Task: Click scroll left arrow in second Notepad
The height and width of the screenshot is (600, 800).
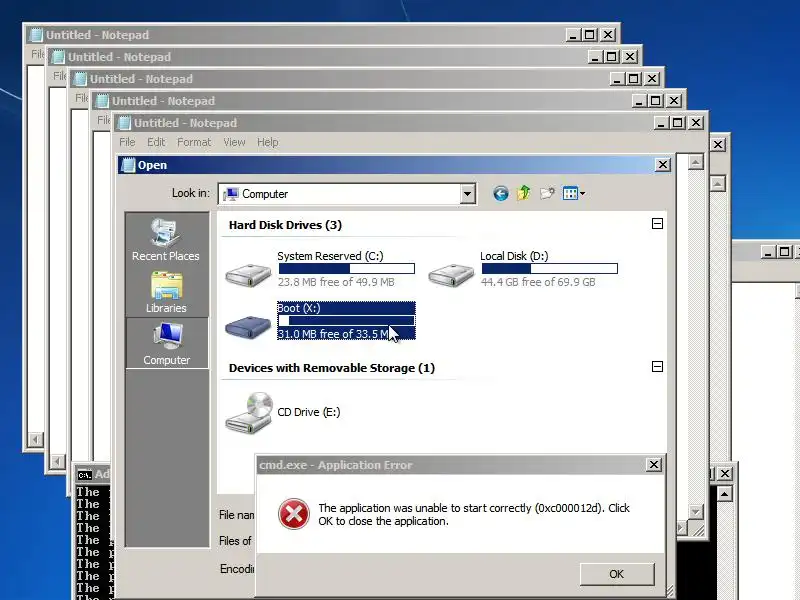Action: (57, 461)
